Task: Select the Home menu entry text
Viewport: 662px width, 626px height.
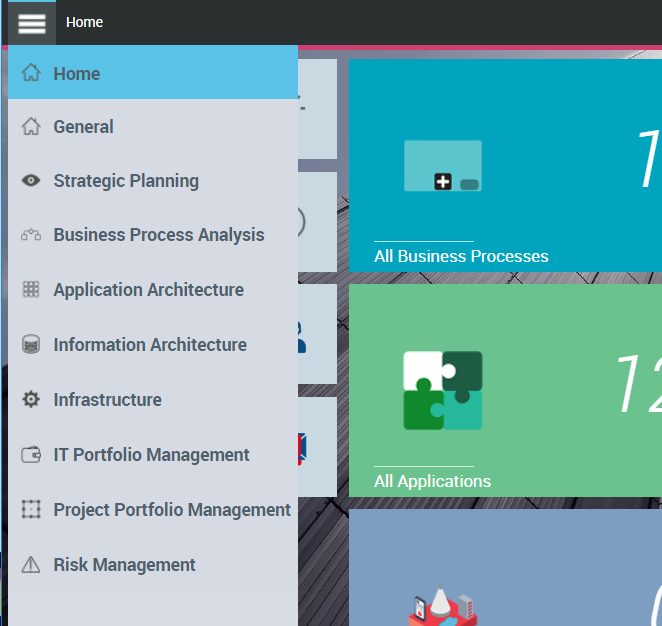Action: [77, 73]
